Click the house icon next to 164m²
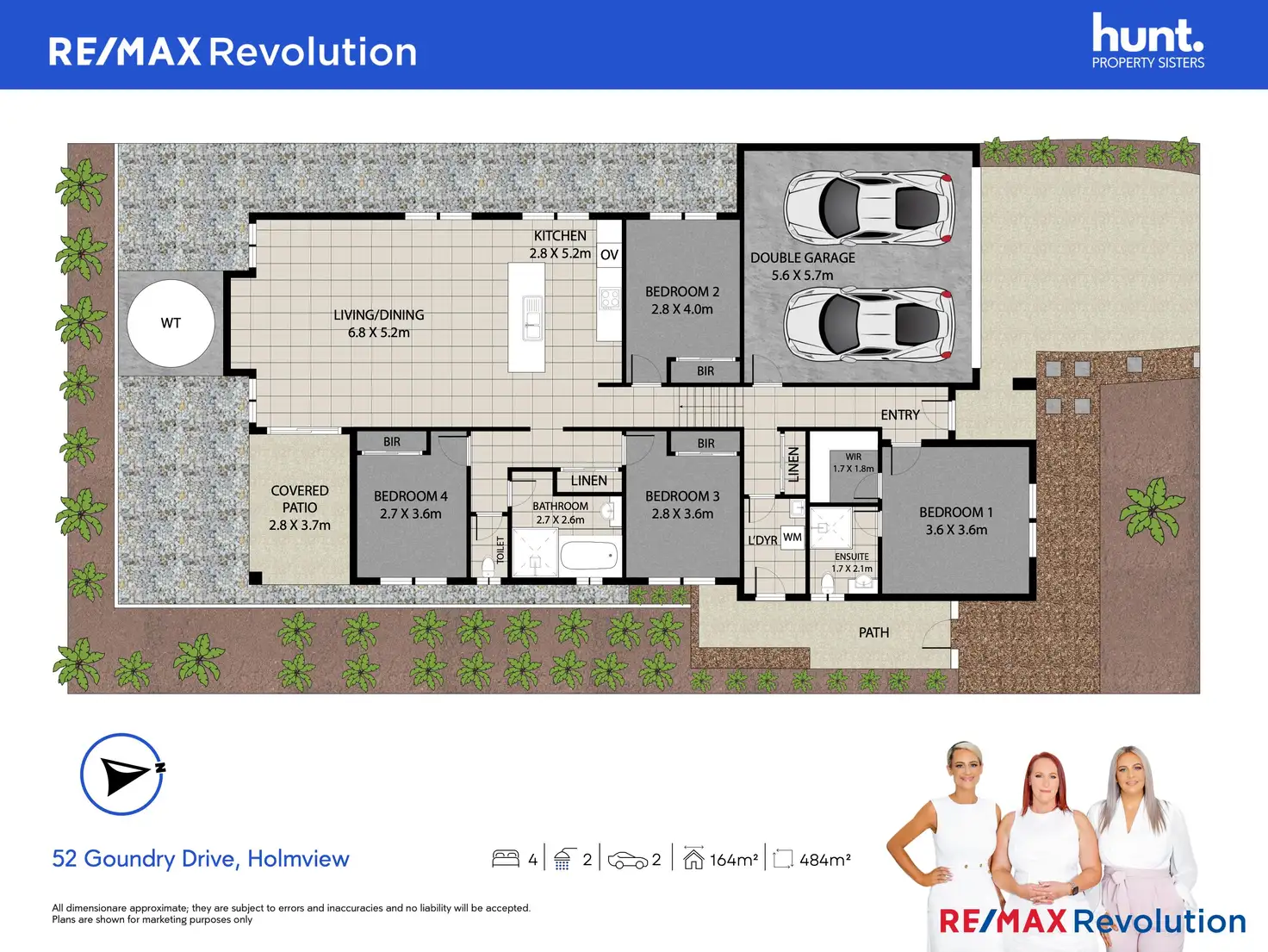1268x952 pixels. (x=693, y=858)
